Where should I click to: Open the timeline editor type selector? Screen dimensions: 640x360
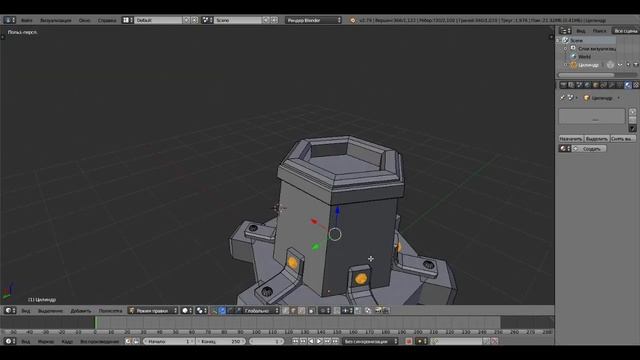coord(10,341)
